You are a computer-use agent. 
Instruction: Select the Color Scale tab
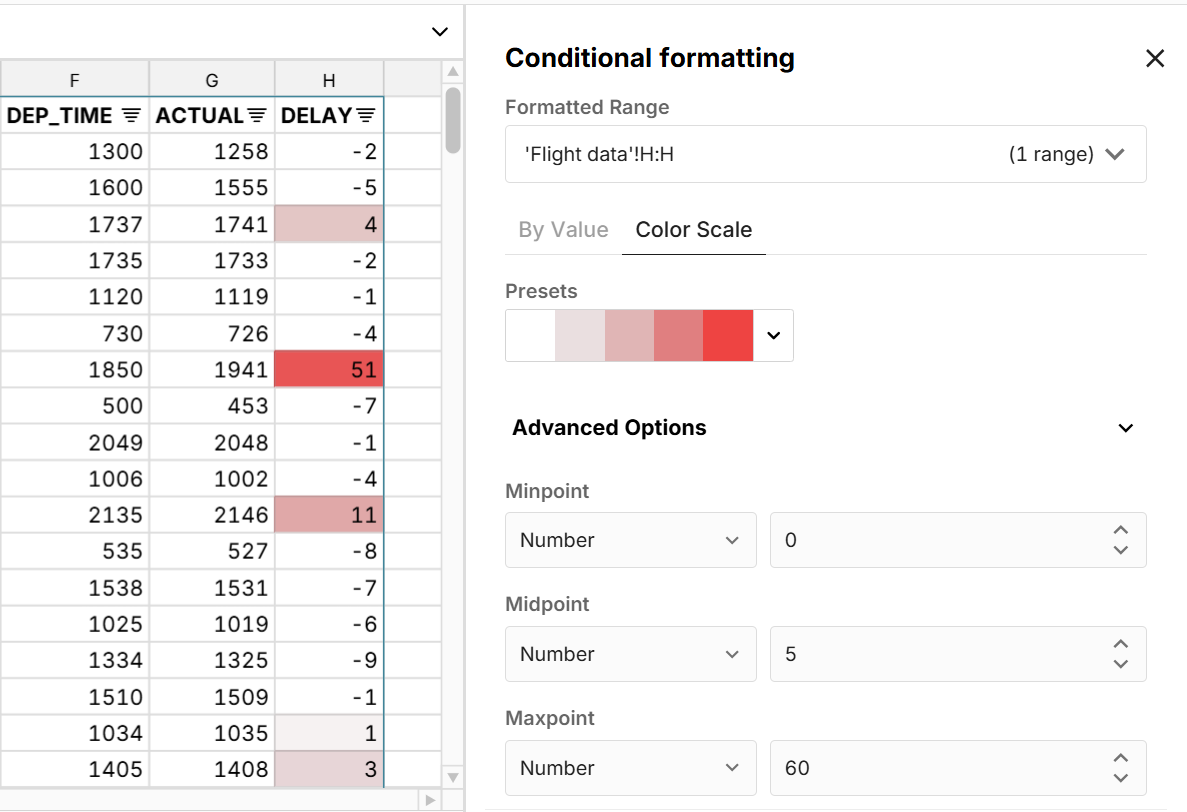pos(694,230)
